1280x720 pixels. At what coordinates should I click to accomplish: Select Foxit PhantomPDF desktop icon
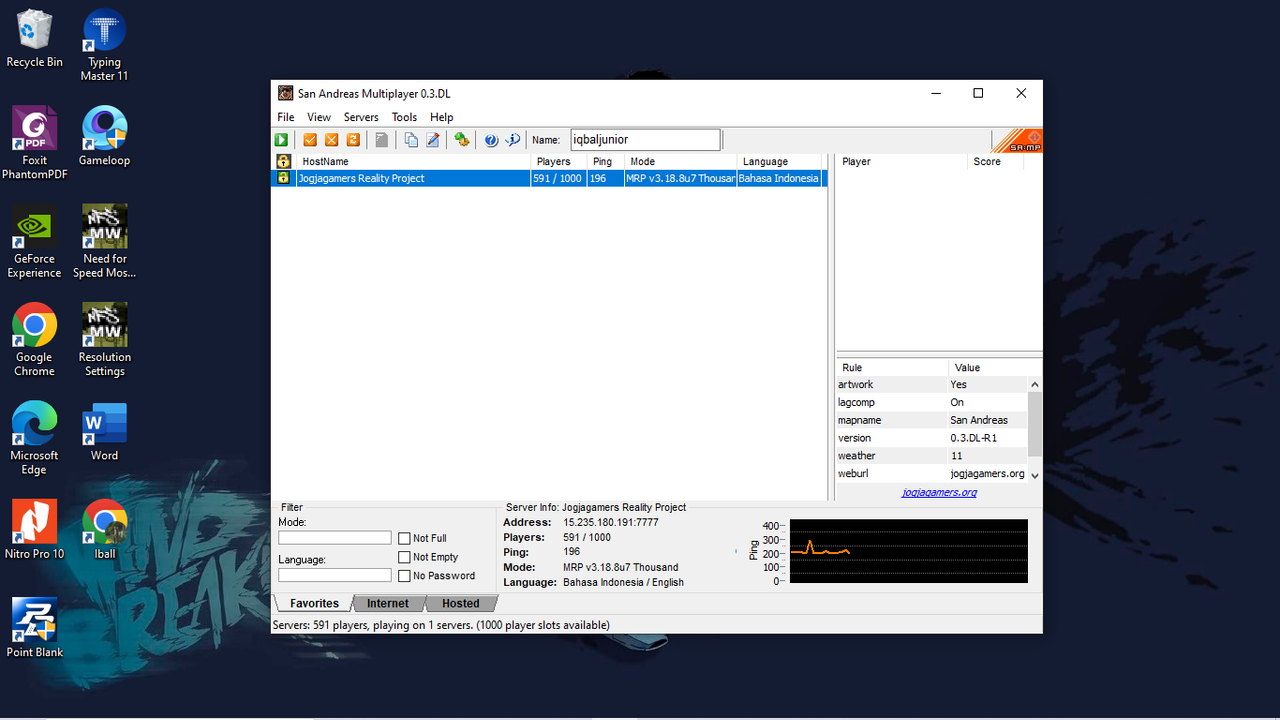point(34,144)
